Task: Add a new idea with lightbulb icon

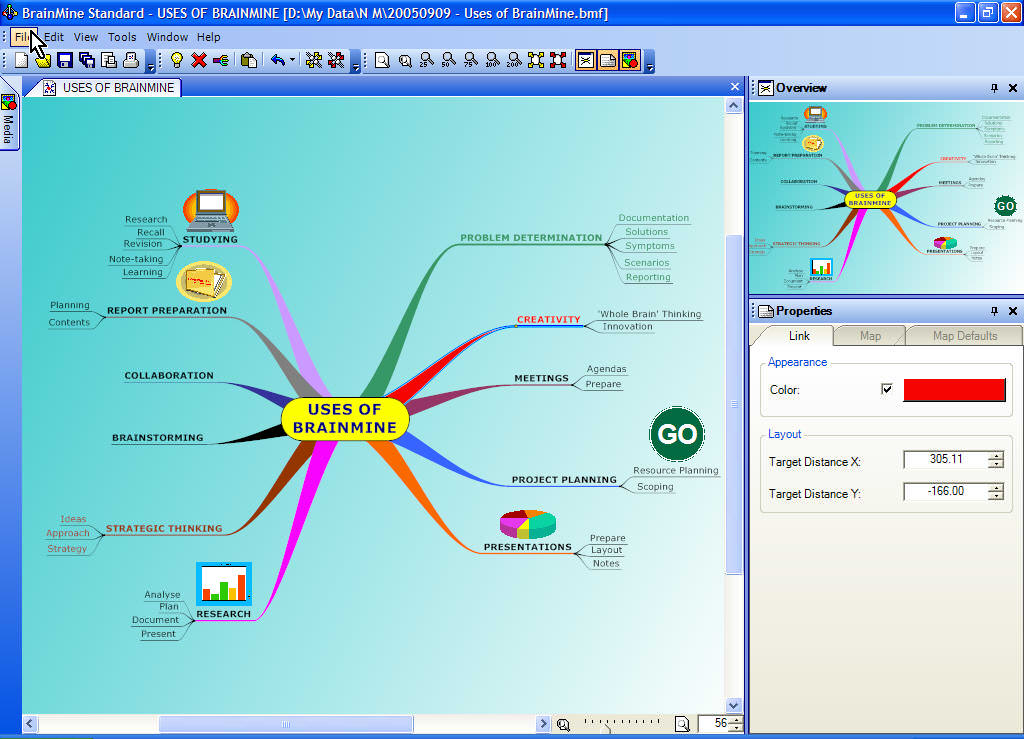Action: click(176, 61)
